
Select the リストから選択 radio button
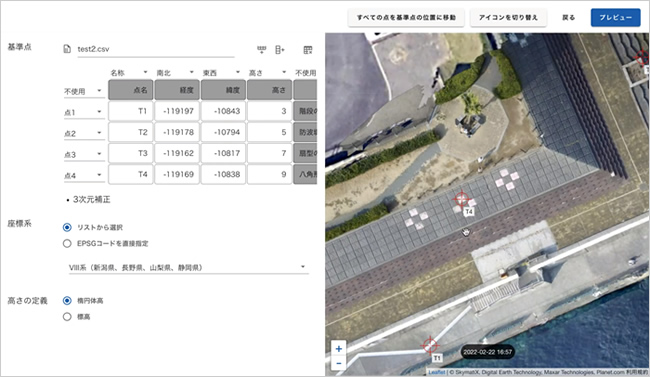tap(67, 227)
